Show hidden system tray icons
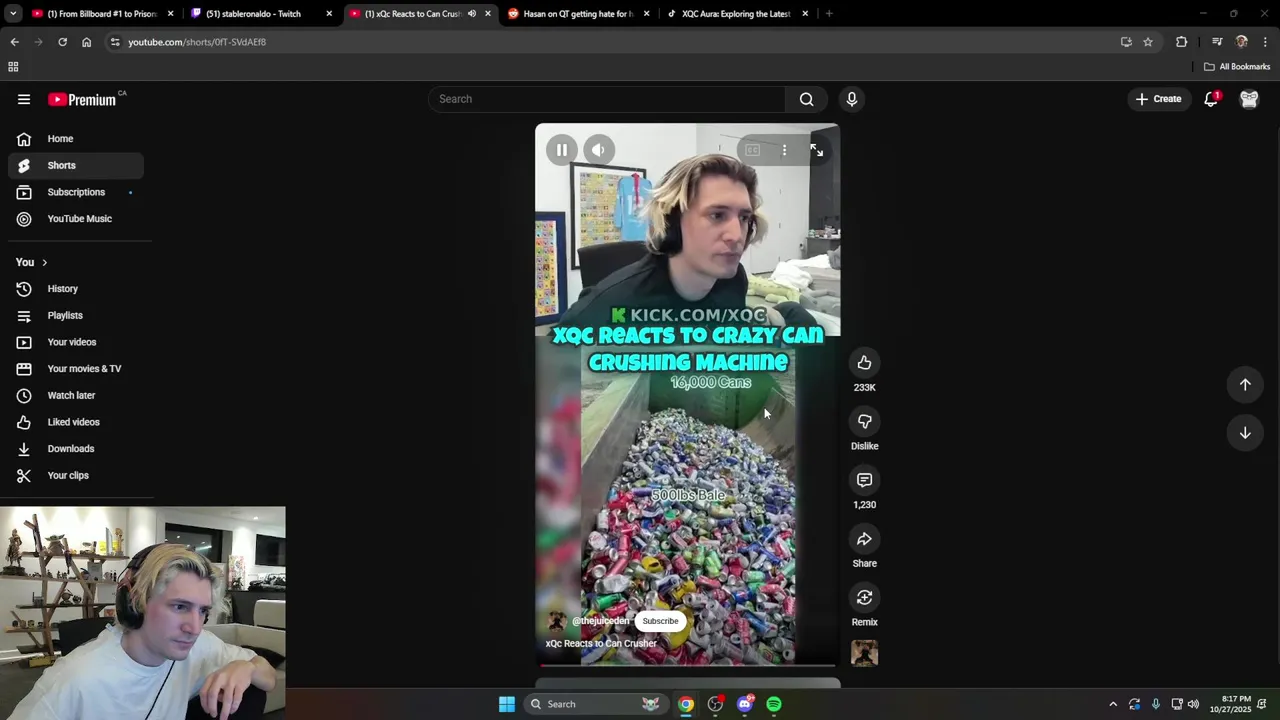Viewport: 1280px width, 720px height. (1113, 704)
